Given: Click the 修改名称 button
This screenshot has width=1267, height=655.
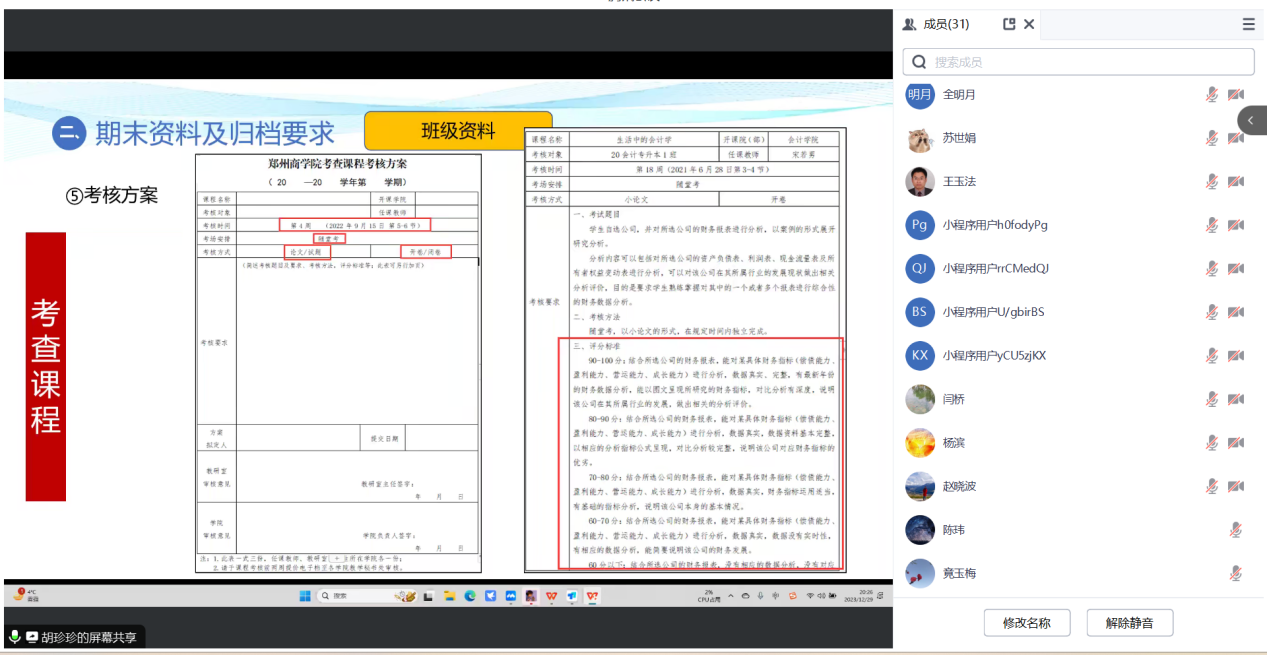Looking at the screenshot, I should pyautogui.click(x=1026, y=623).
